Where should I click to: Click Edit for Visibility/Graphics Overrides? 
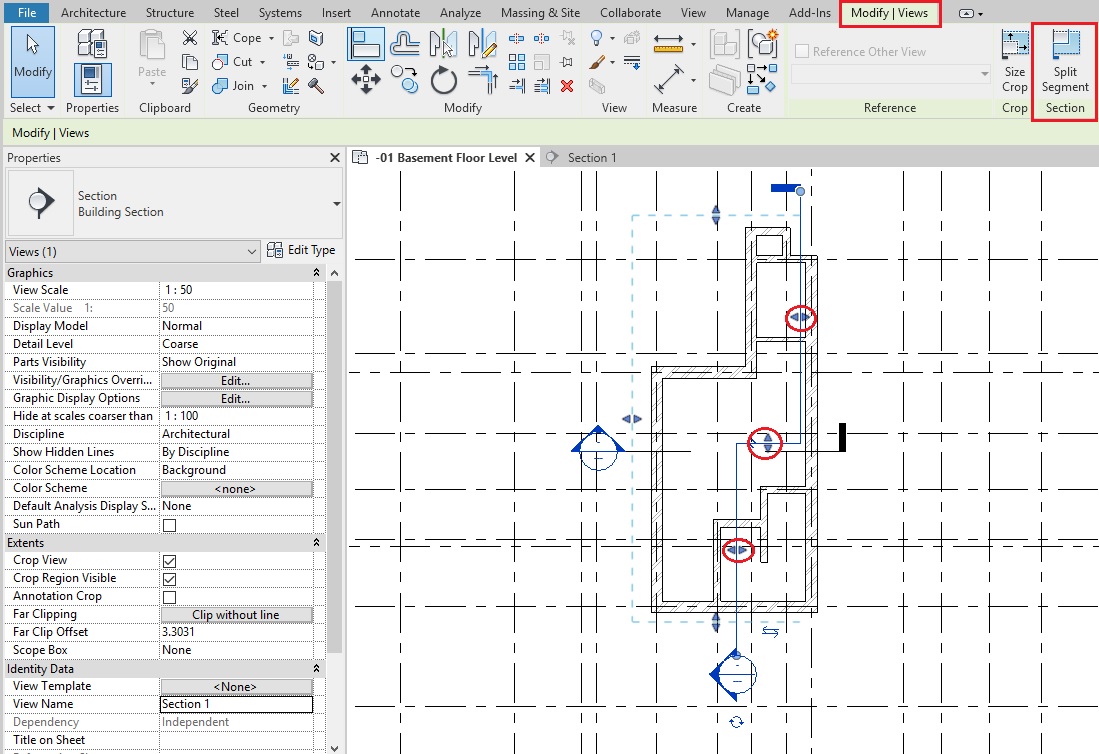coord(236,381)
